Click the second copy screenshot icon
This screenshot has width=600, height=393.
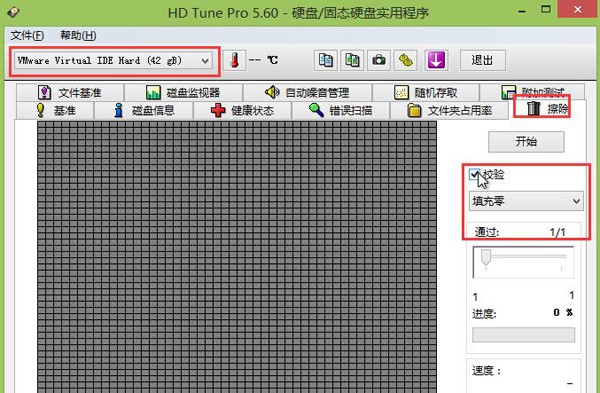click(352, 60)
